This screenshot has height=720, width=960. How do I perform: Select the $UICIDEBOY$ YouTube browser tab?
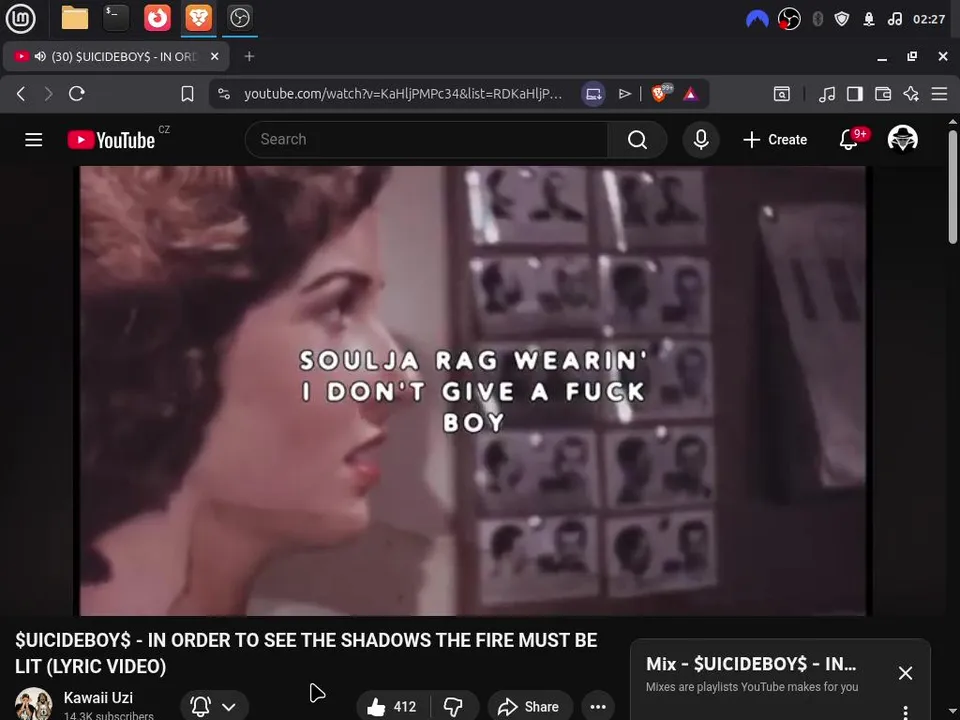116,56
